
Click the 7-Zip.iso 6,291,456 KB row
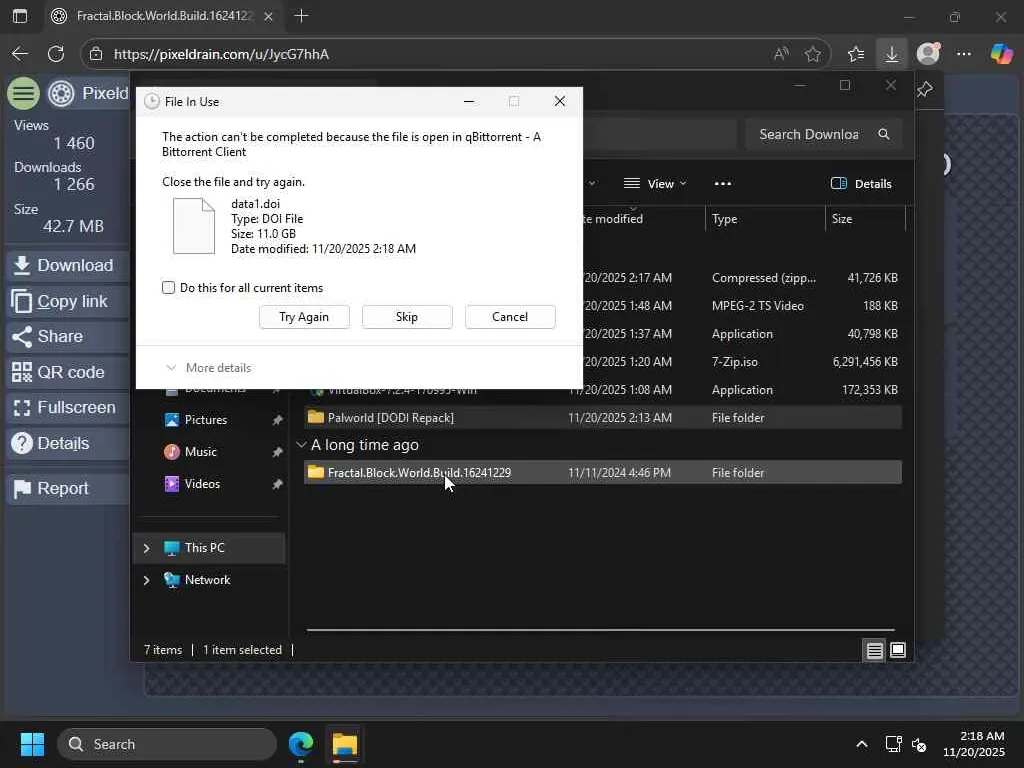point(742,362)
